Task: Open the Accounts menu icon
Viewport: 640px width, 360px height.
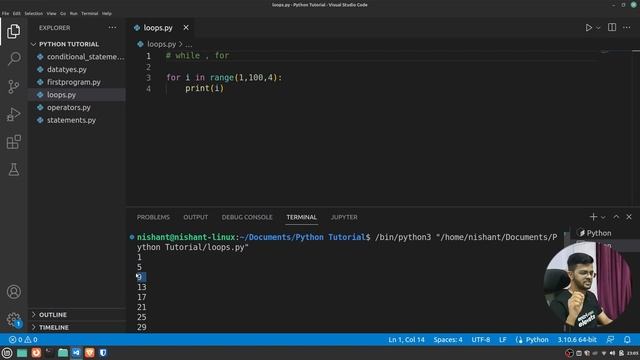Action: (x=13, y=292)
